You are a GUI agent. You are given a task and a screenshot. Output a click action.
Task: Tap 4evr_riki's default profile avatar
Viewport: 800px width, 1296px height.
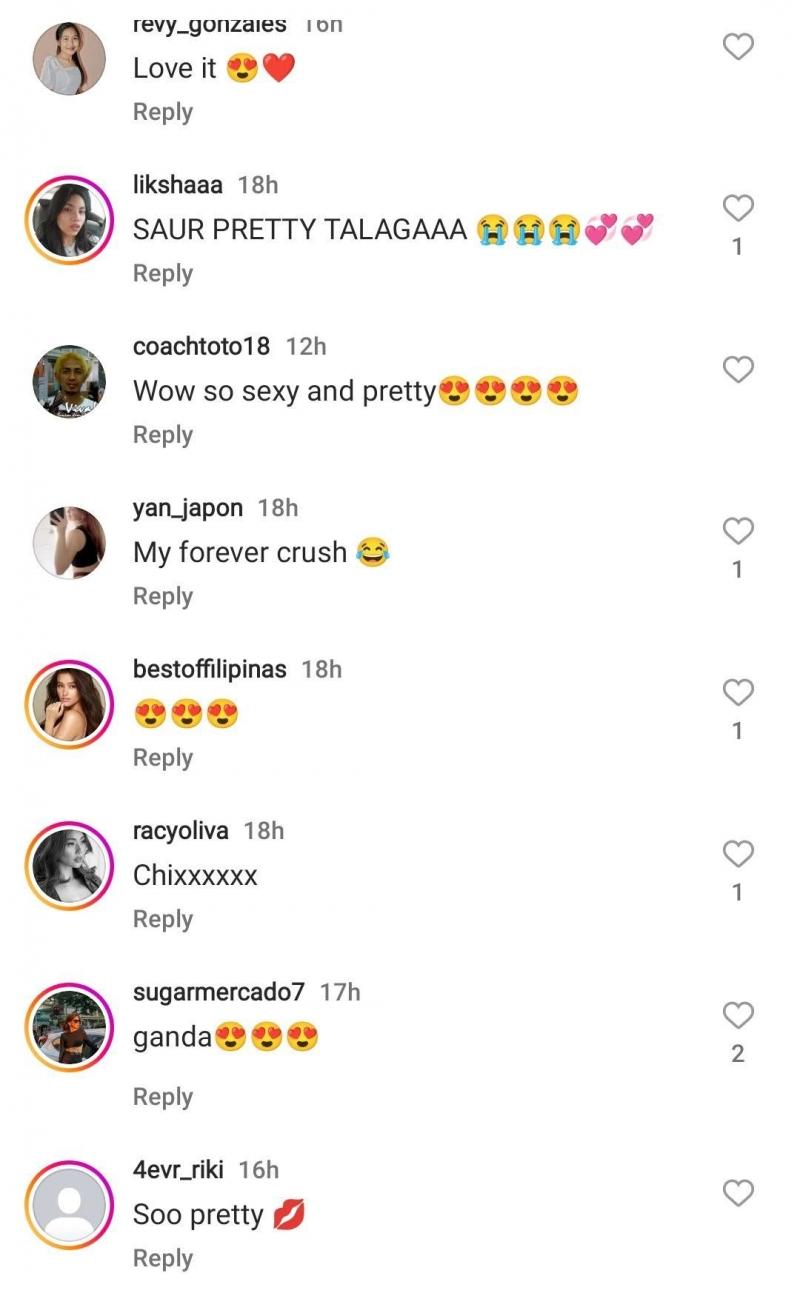coord(69,1204)
